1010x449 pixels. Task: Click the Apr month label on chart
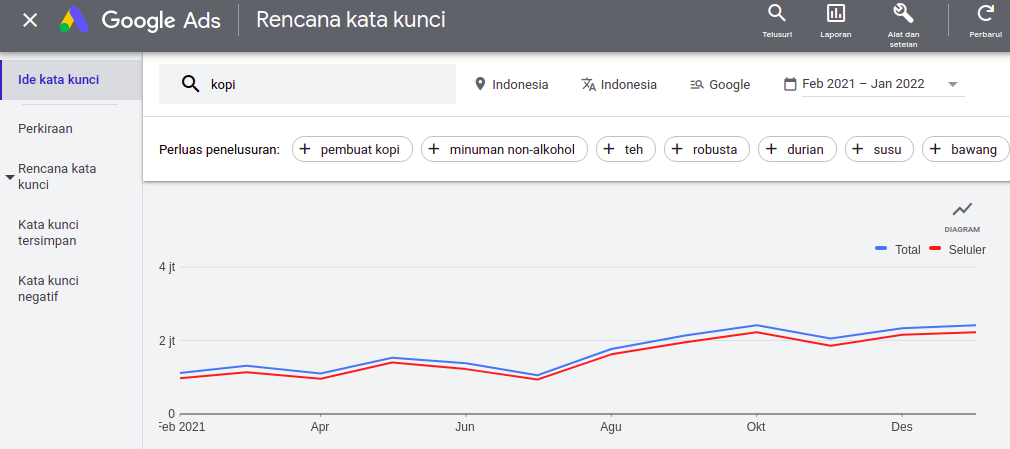click(320, 427)
